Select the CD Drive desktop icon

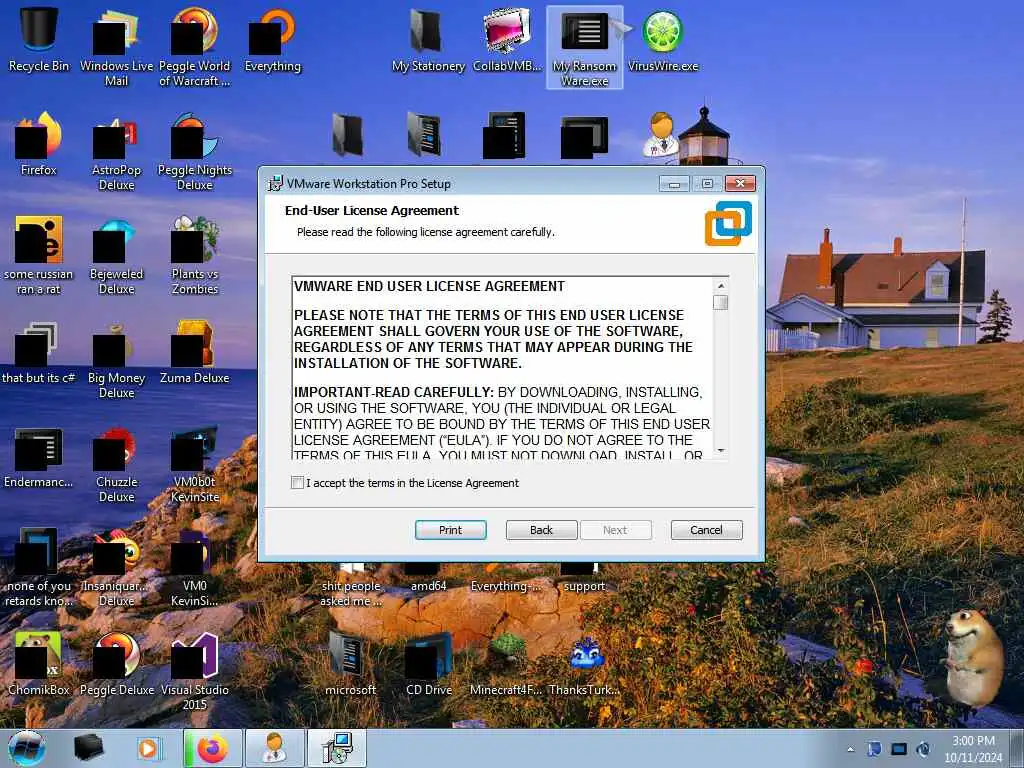tap(428, 664)
